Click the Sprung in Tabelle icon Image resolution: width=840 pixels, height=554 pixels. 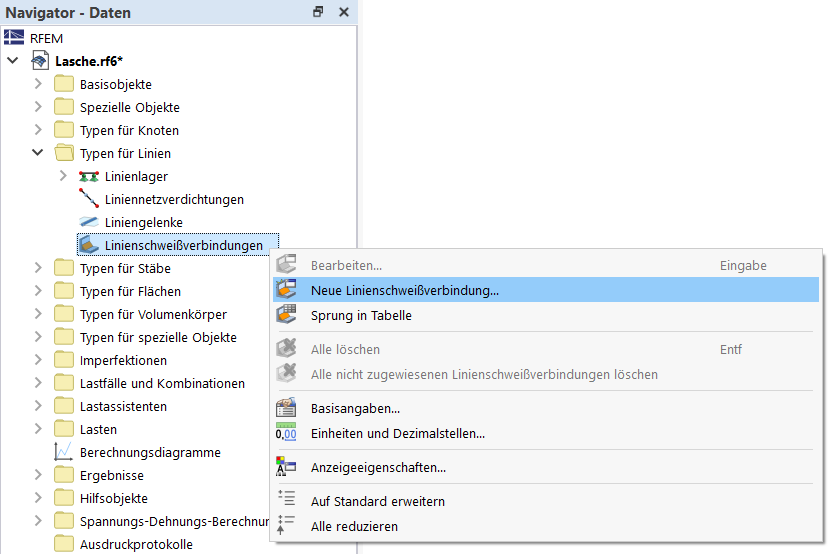286,315
